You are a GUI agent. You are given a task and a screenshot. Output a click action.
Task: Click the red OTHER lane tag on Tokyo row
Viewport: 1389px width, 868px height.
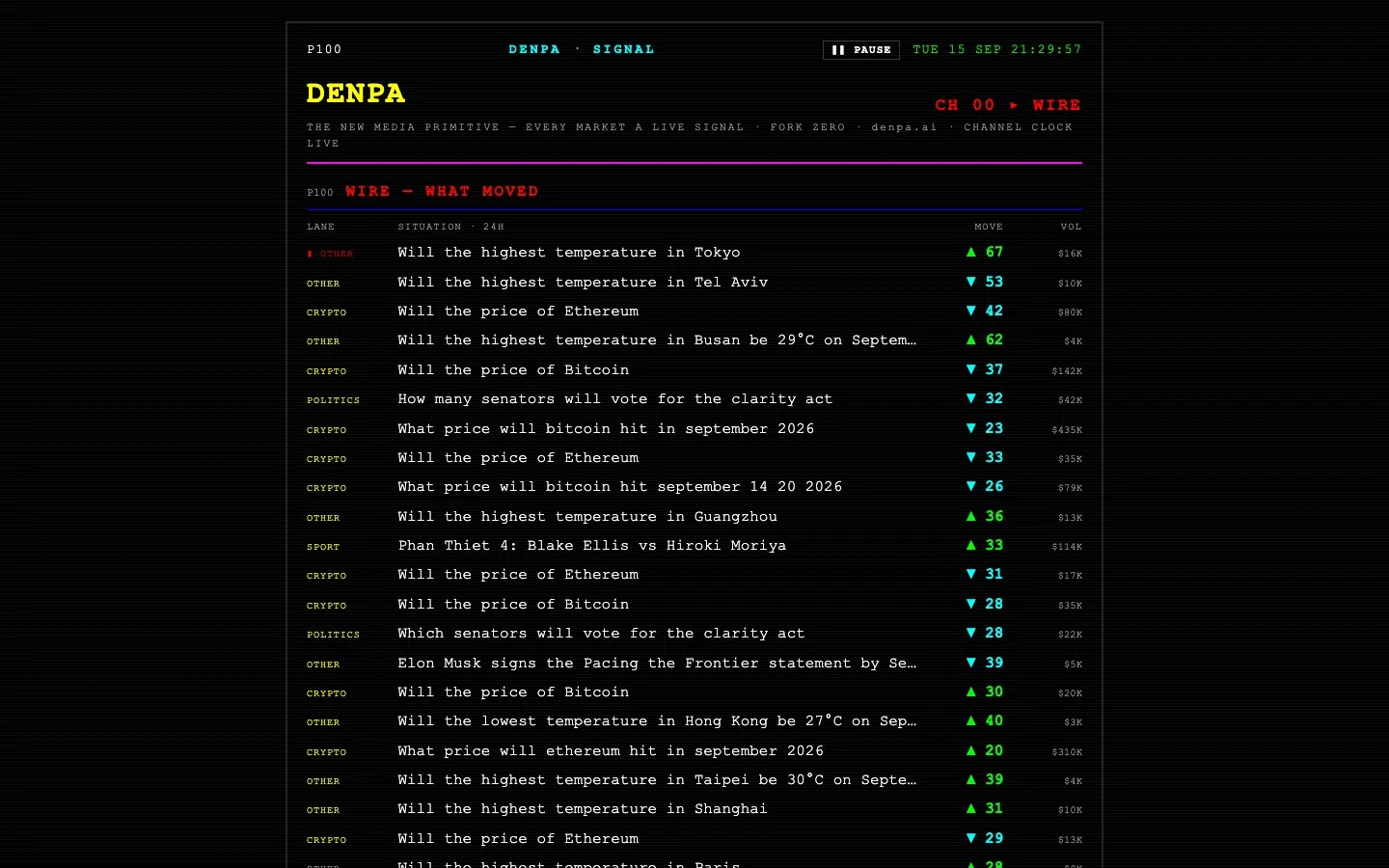pyautogui.click(x=330, y=254)
